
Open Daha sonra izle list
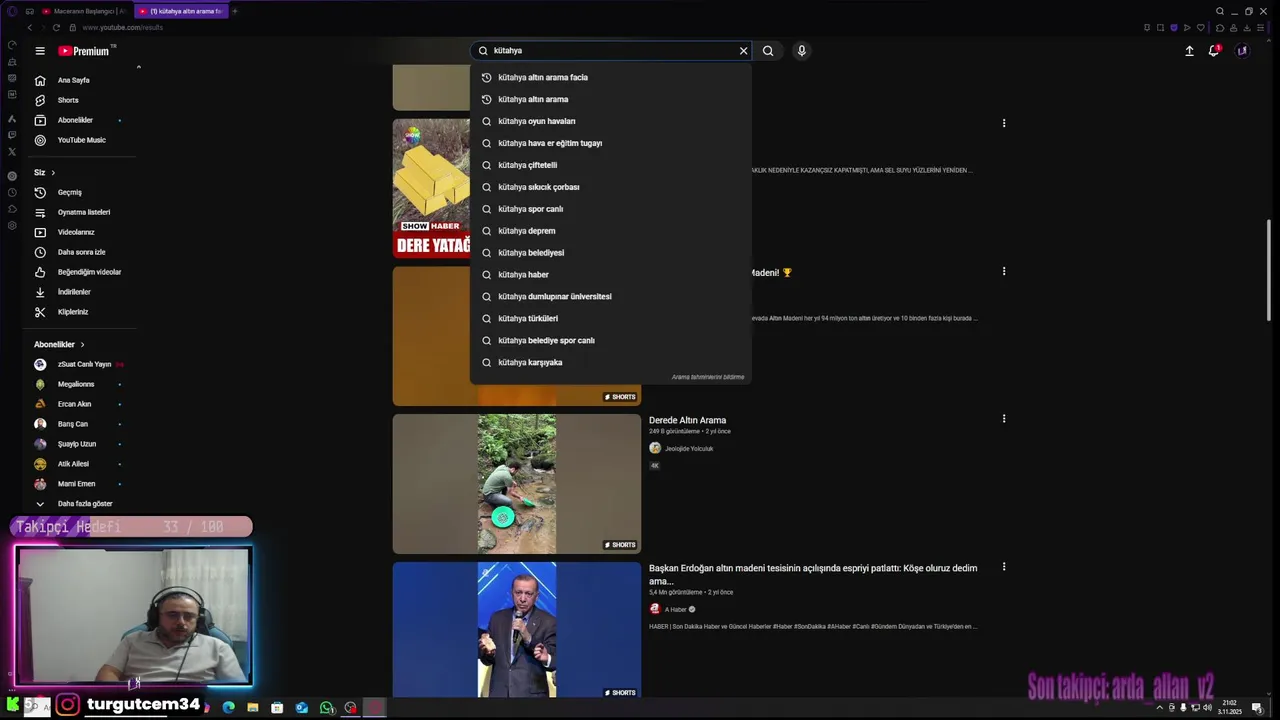[x=81, y=252]
